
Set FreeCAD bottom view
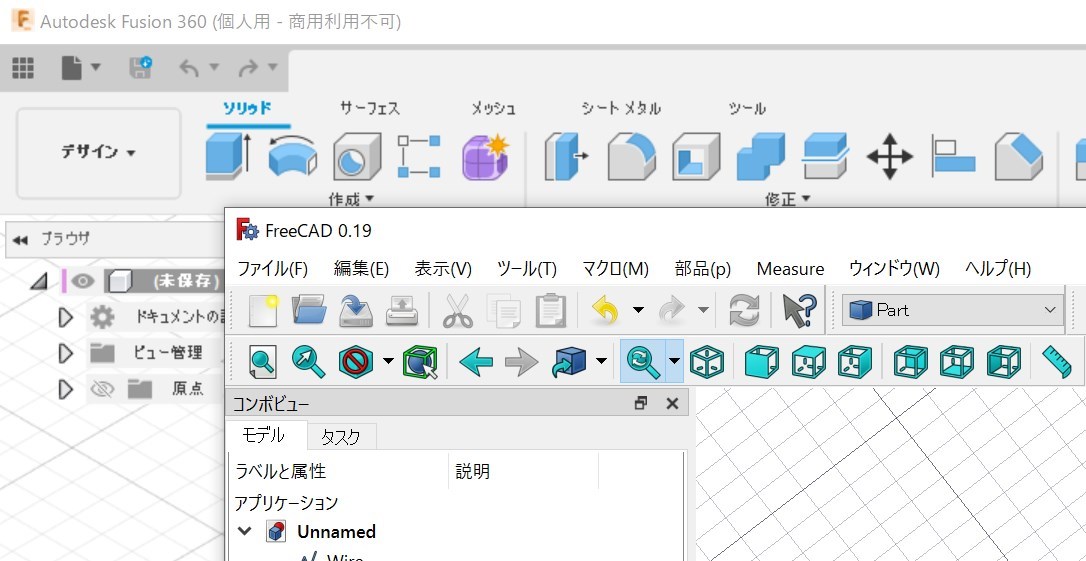[957, 362]
